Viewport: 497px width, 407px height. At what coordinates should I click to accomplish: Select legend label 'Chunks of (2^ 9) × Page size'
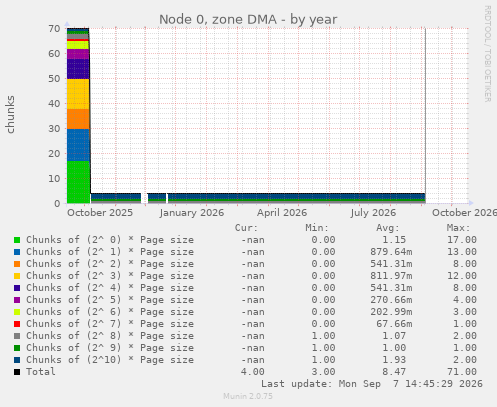pos(110,348)
